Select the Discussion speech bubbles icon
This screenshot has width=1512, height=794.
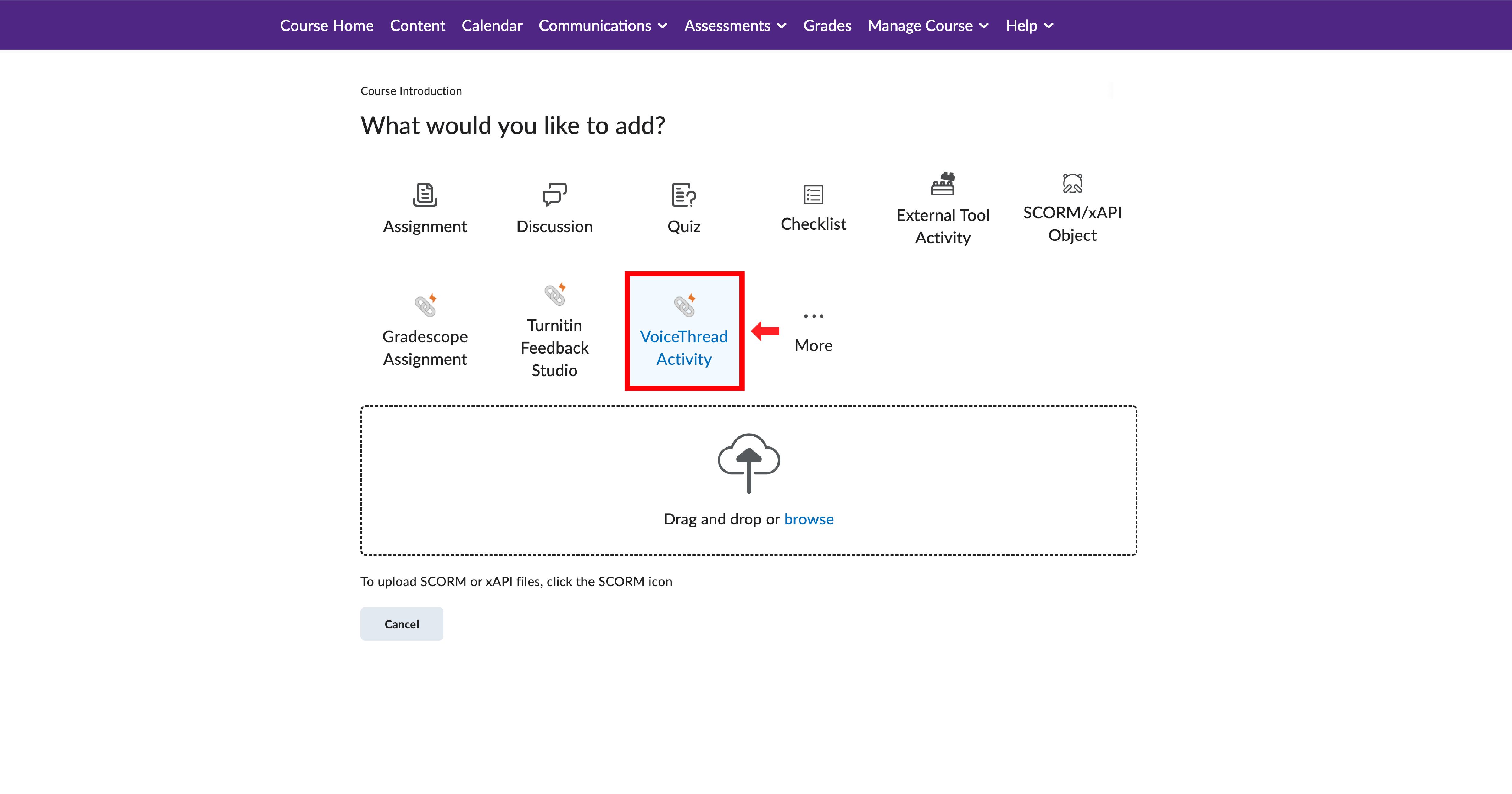554,194
